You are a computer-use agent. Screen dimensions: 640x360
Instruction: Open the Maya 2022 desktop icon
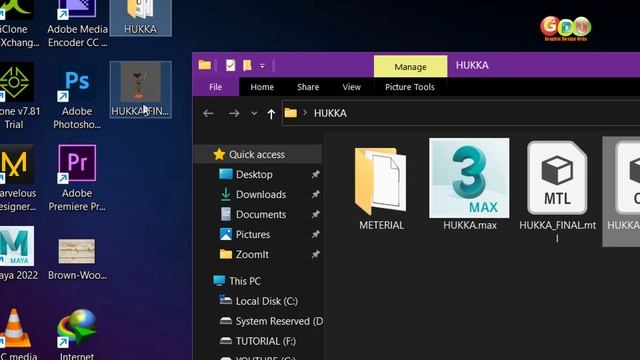click(x=17, y=253)
